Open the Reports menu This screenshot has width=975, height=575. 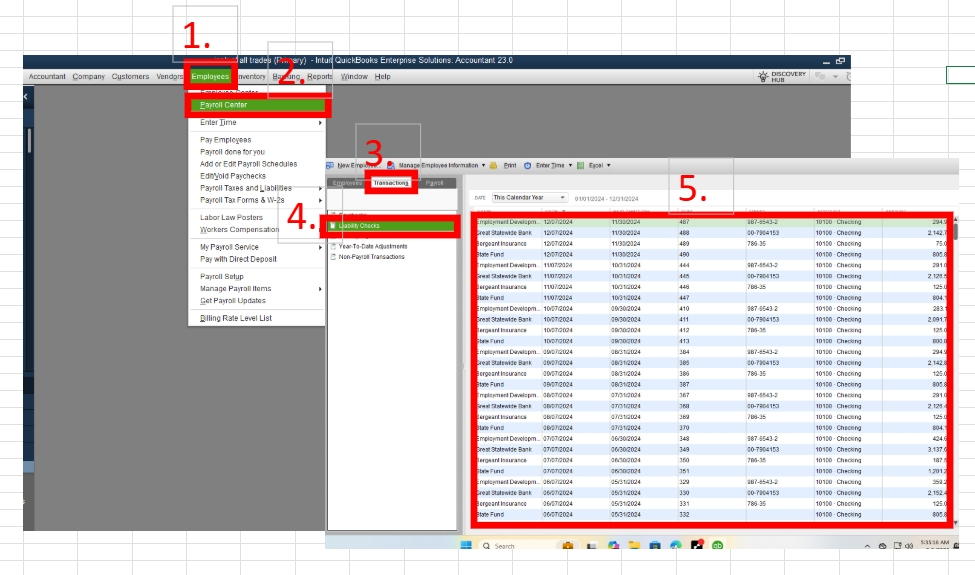[x=320, y=76]
